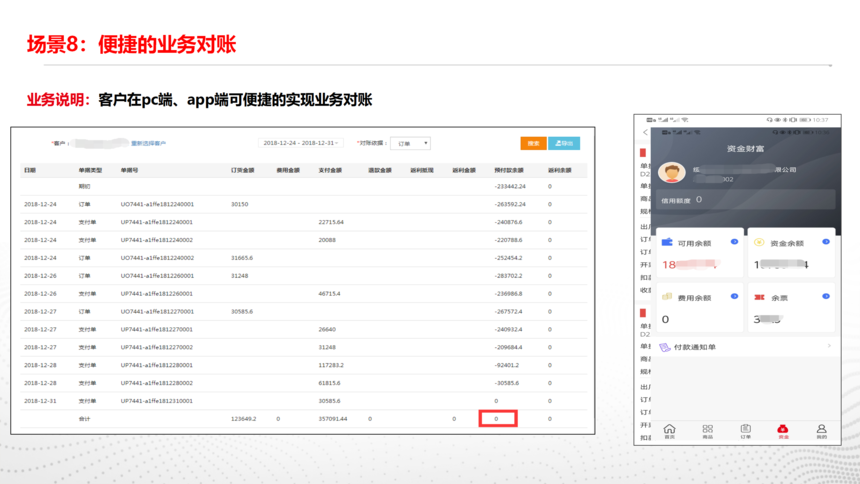Click the 重新选择客户 link

(149, 143)
